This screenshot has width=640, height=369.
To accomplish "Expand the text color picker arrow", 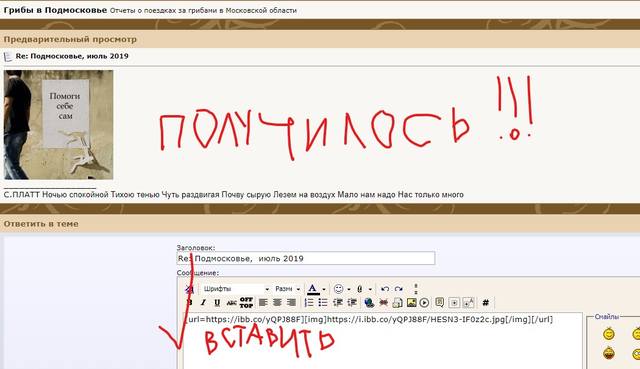I will pyautogui.click(x=324, y=289).
